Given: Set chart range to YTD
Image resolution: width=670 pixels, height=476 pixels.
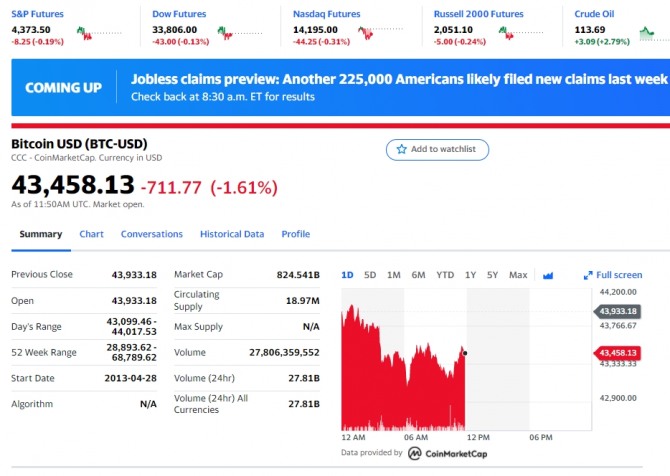Looking at the screenshot, I should point(445,275).
